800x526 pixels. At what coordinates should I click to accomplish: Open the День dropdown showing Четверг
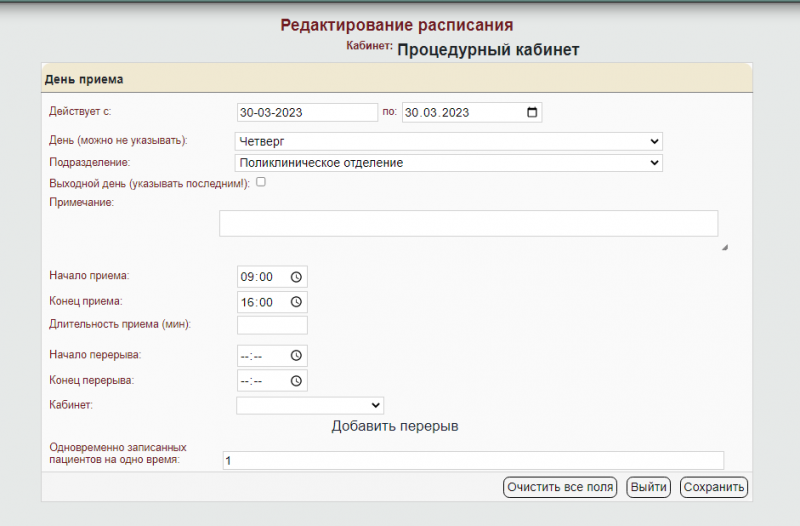(x=448, y=141)
